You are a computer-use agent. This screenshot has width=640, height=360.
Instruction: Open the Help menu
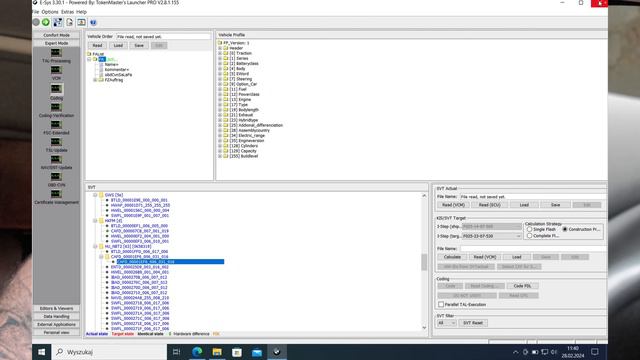pos(82,12)
